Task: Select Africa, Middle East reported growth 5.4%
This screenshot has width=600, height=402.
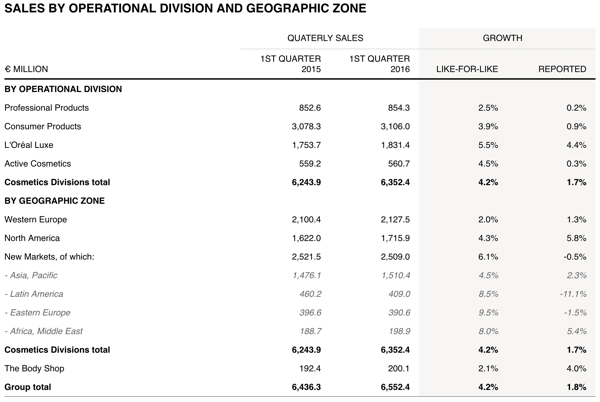Action: coord(577,331)
